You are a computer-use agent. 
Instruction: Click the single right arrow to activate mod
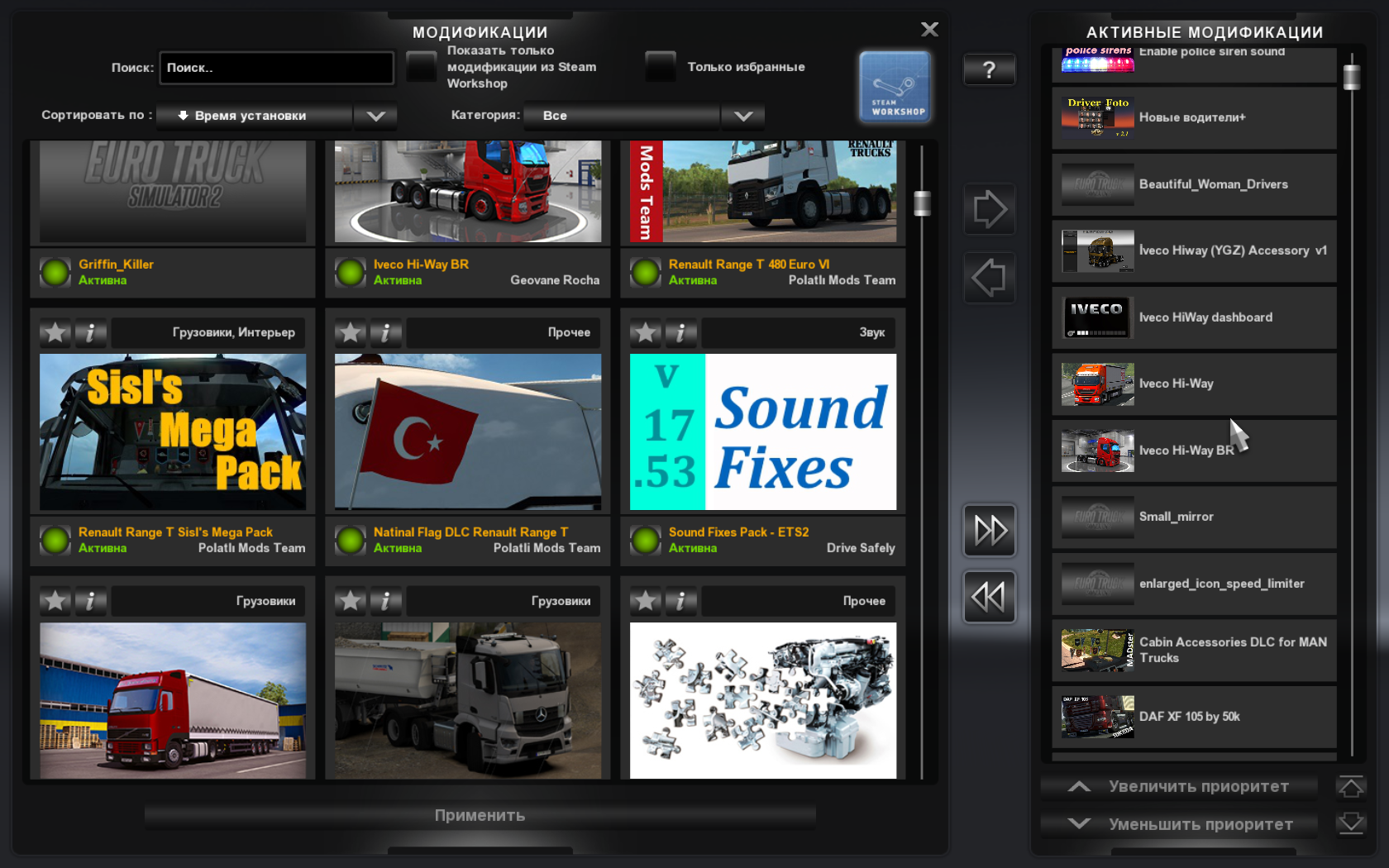tap(989, 210)
